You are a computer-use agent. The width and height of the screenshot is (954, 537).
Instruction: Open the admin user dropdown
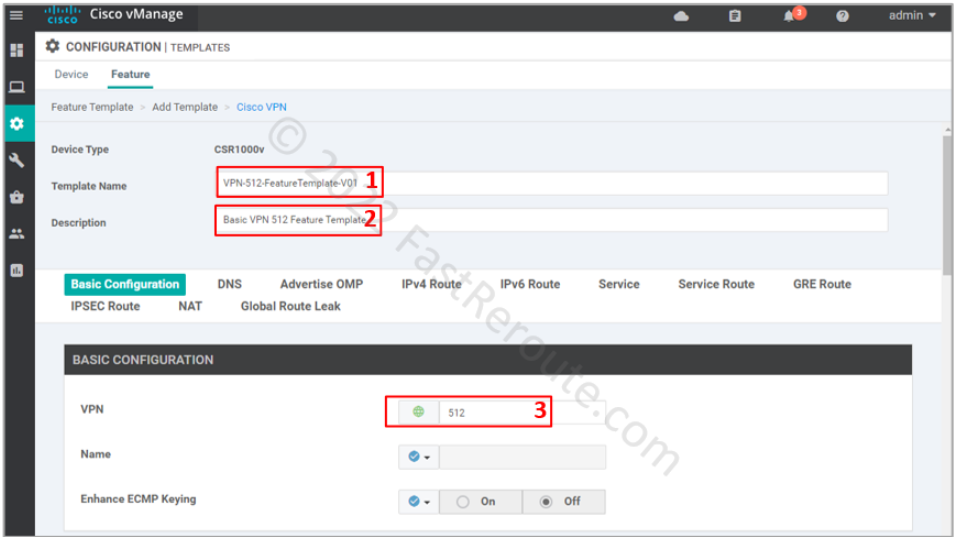click(x=912, y=15)
